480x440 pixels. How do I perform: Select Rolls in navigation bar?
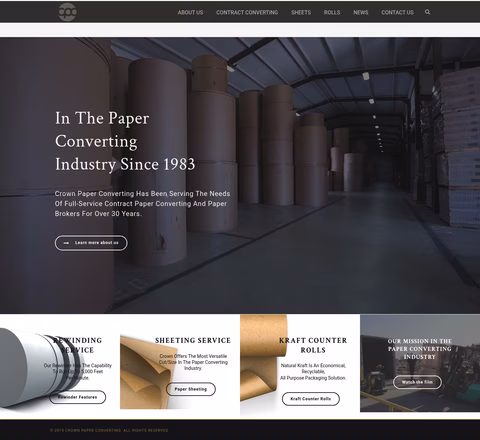332,12
